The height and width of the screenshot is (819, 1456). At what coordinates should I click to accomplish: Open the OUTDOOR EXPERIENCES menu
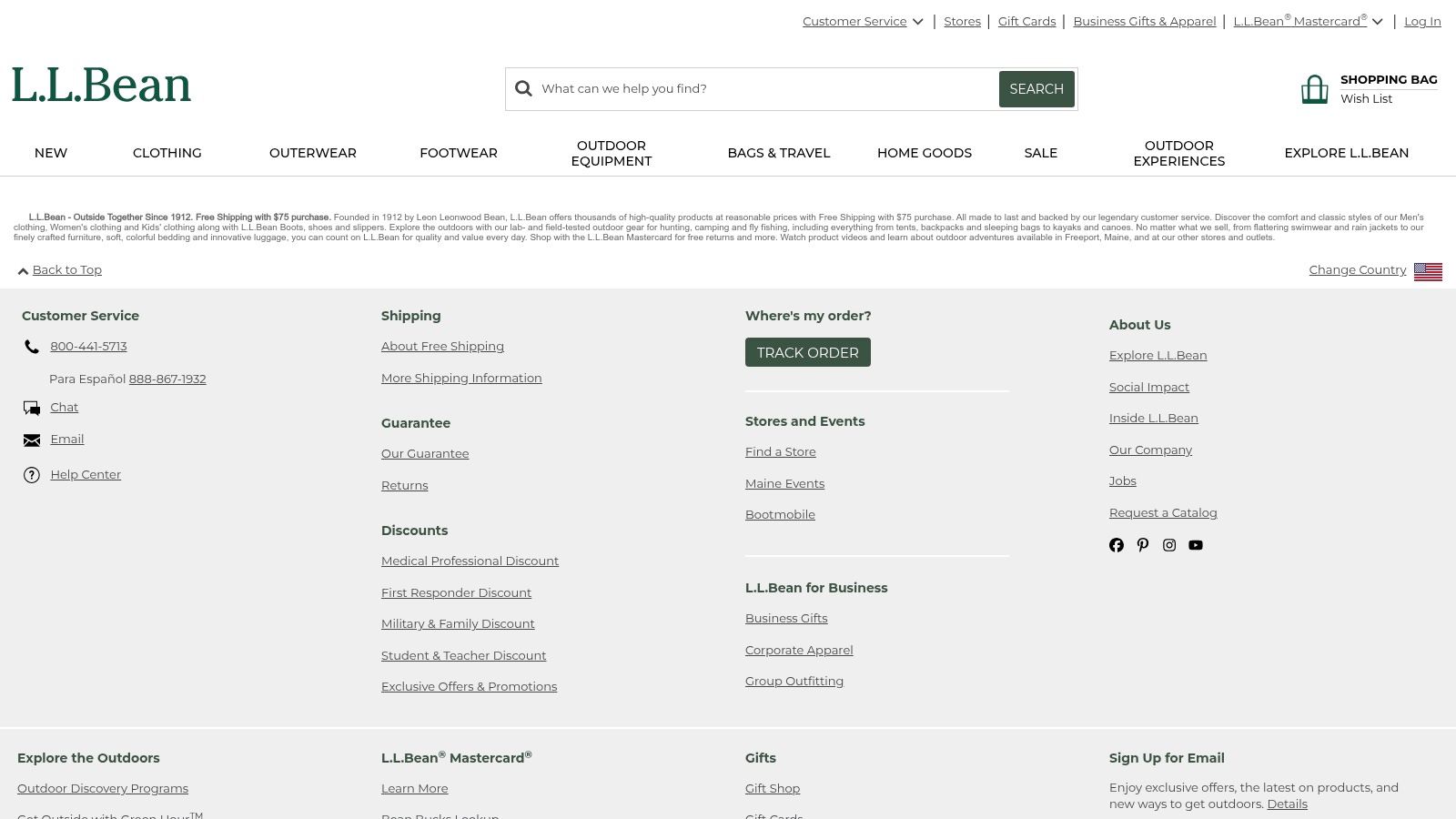pos(1179,153)
